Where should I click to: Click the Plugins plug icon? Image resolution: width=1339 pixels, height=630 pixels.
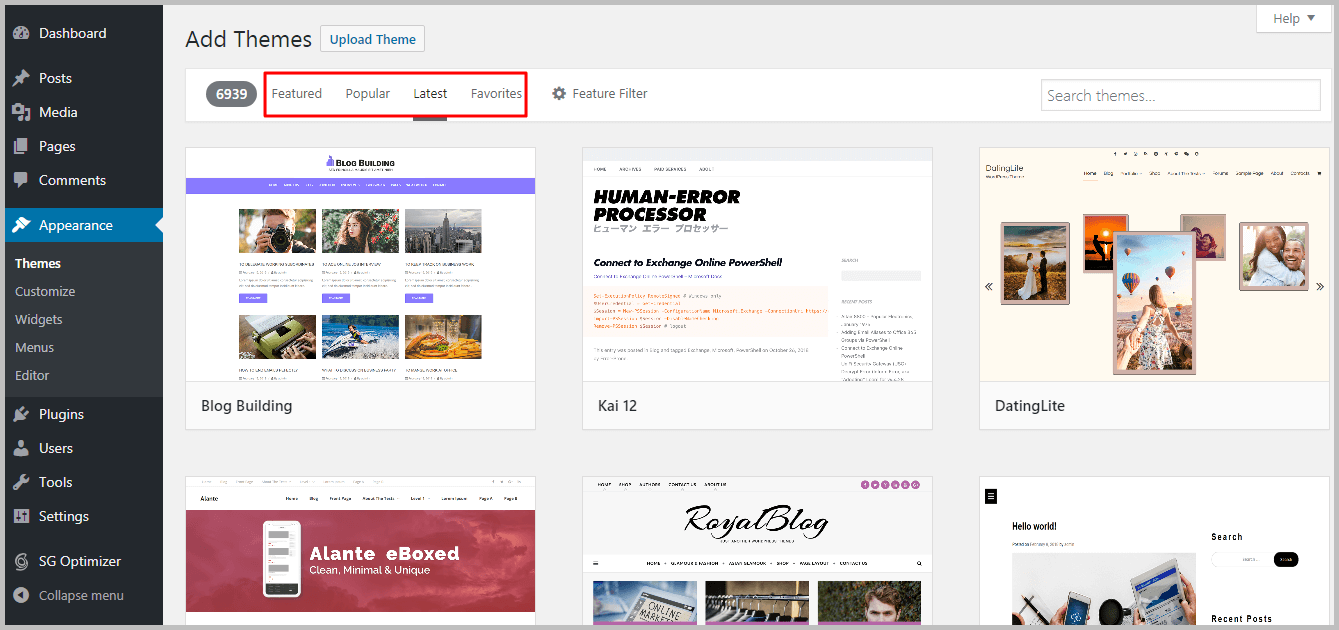pos(21,414)
